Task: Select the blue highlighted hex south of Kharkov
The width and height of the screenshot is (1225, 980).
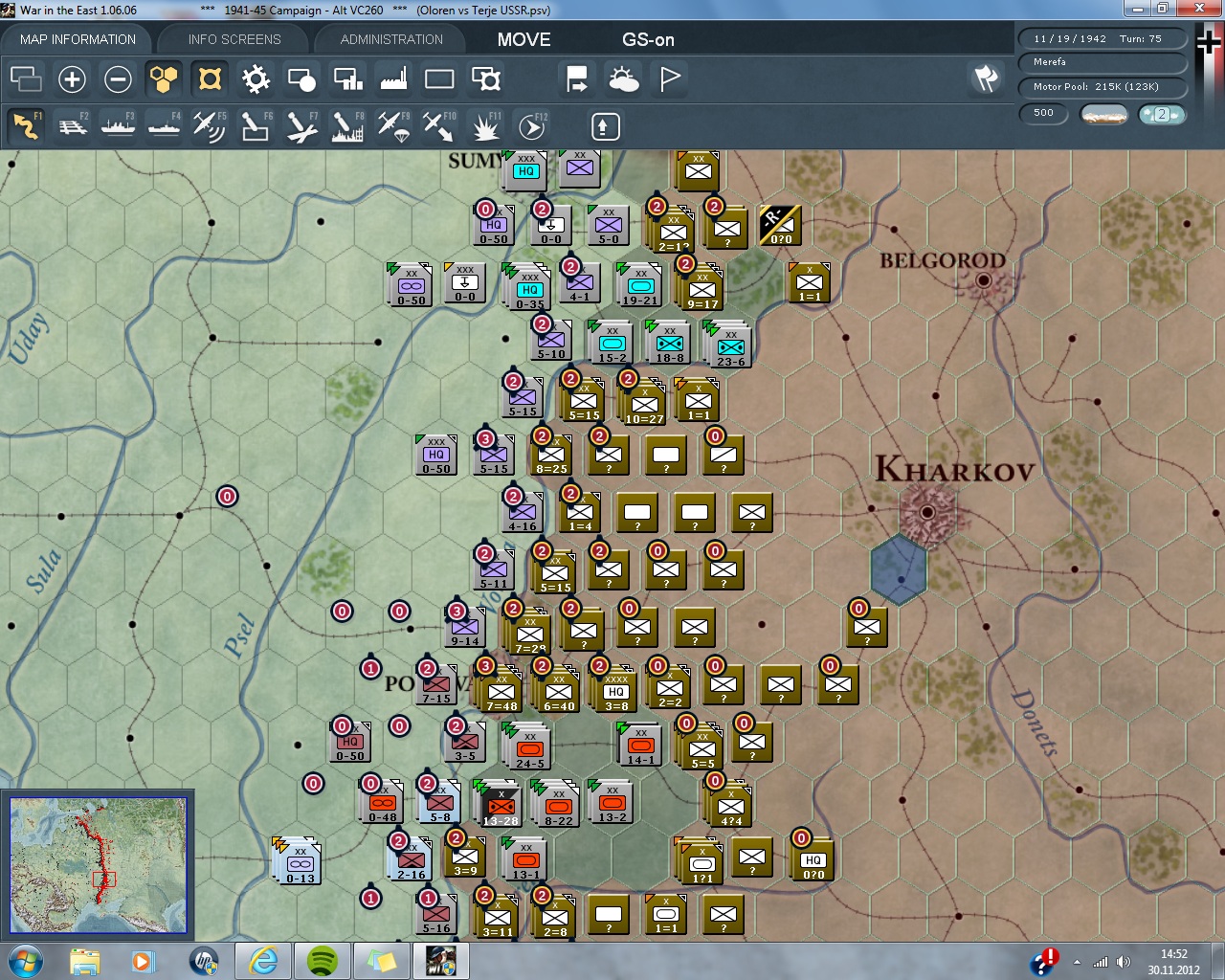Action: tap(899, 569)
